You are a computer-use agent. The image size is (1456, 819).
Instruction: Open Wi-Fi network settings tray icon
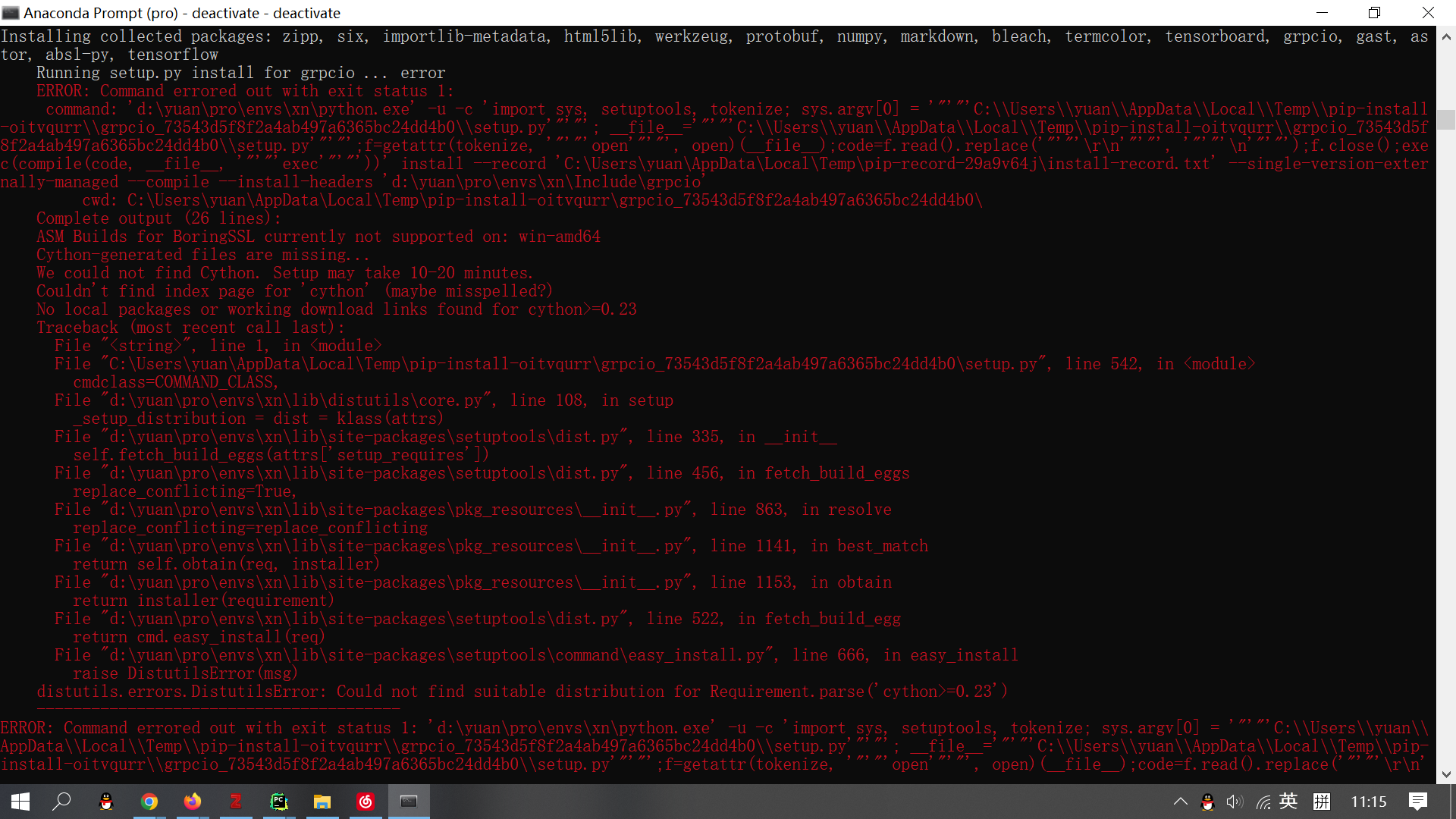pos(1263,802)
